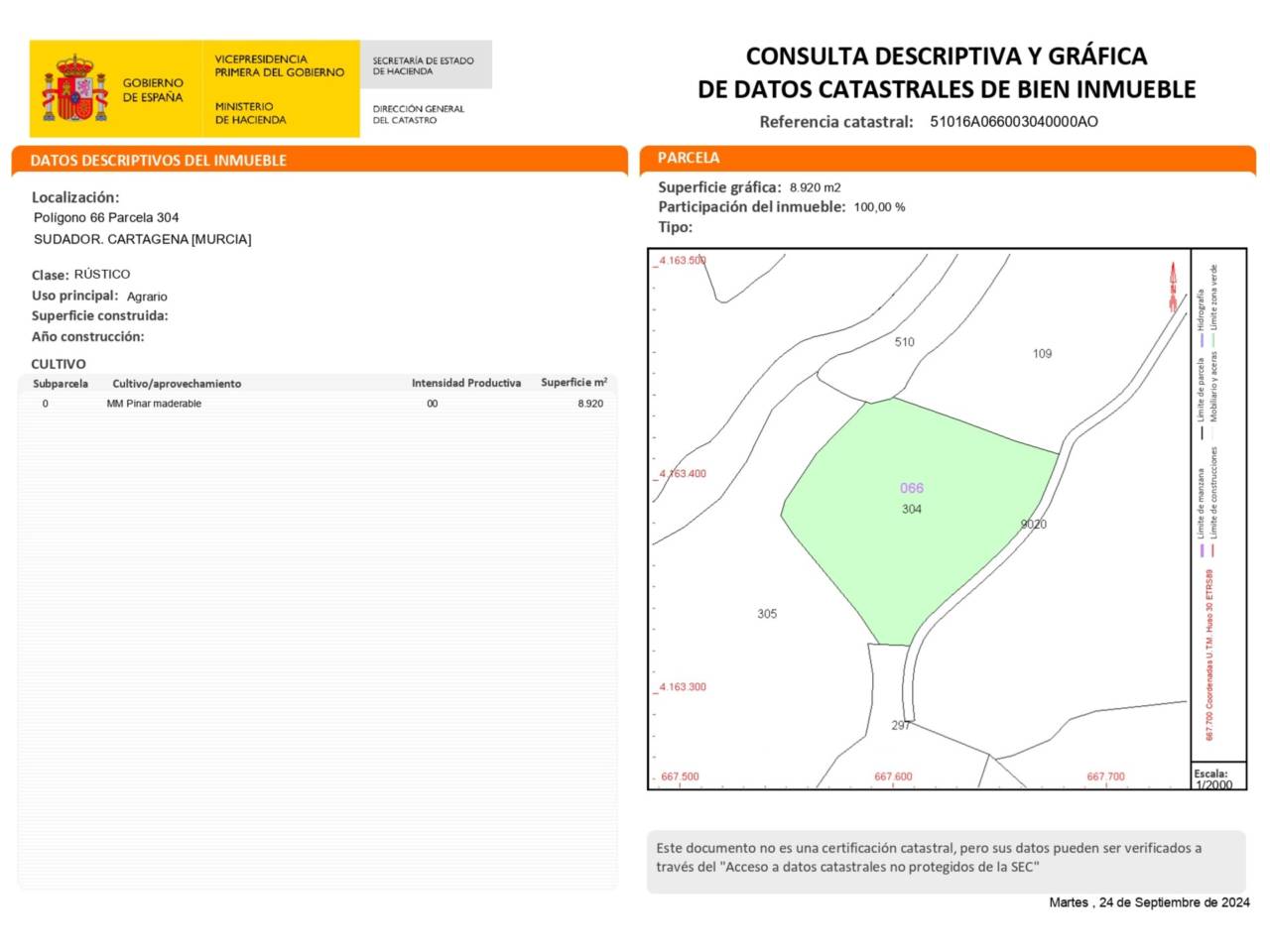Click the 'Cultivo/aprovechamiento' column header
The height and width of the screenshot is (952, 1270).
point(177,384)
